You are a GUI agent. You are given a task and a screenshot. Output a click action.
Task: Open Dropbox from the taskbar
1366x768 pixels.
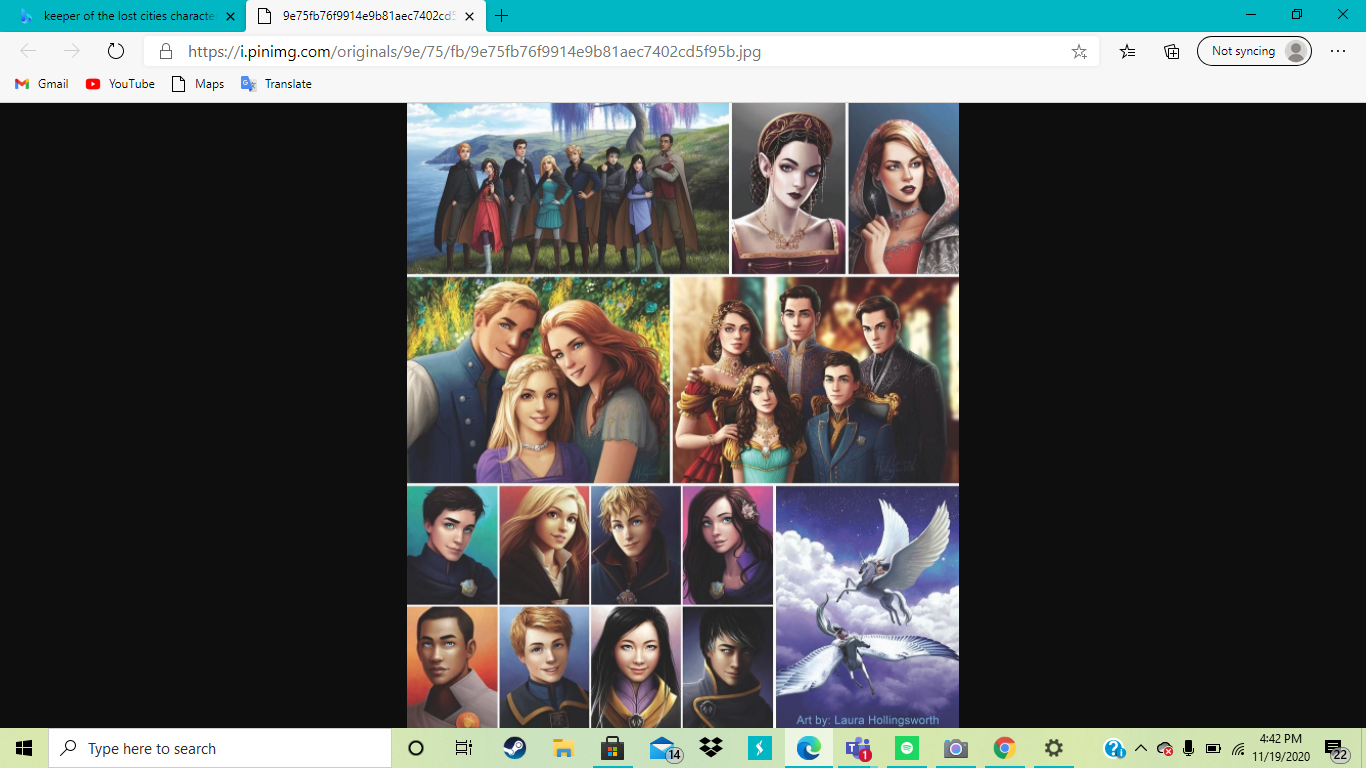[x=711, y=748]
